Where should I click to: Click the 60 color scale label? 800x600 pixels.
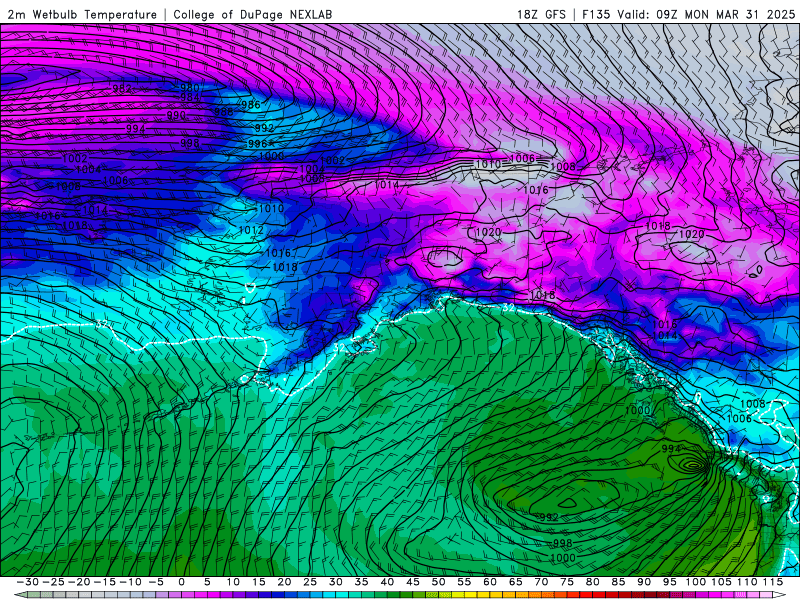(489, 582)
